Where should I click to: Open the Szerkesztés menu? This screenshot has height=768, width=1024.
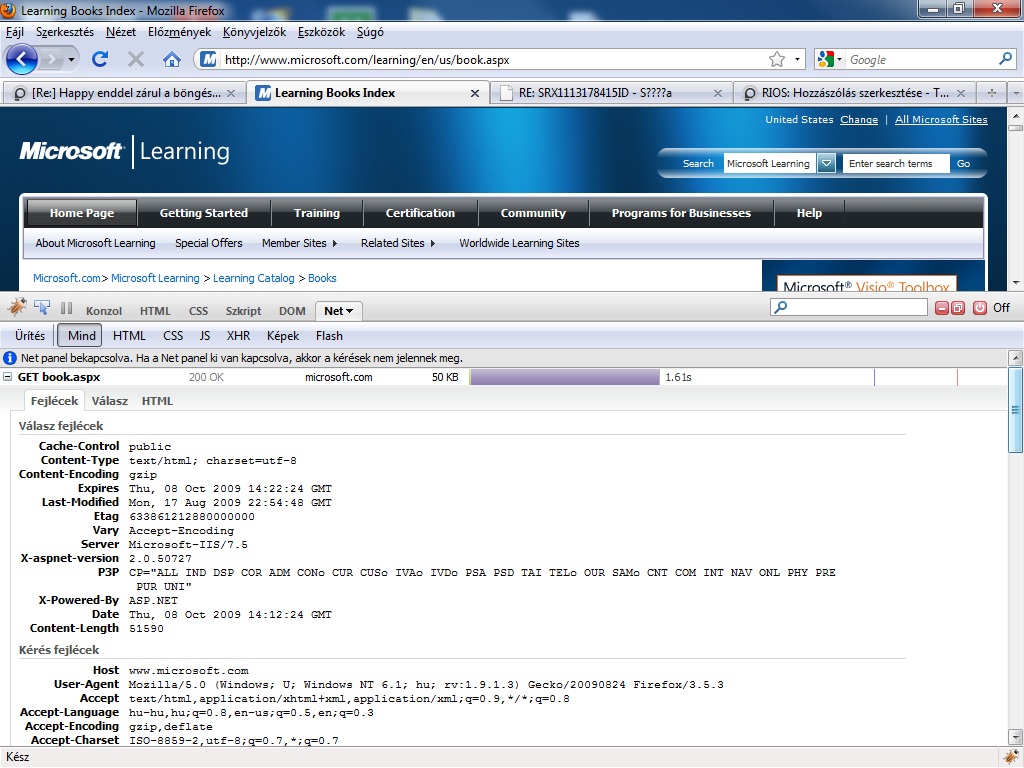tap(65, 32)
